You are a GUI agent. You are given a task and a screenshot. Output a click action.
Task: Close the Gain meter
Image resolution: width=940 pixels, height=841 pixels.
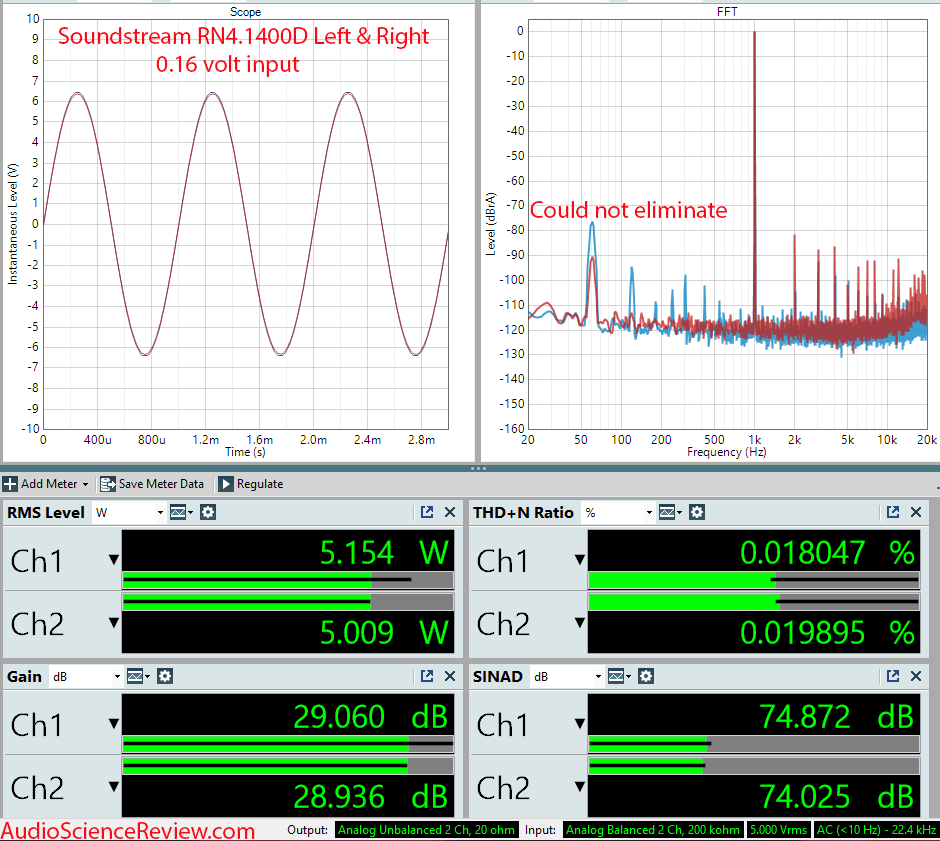coord(450,676)
